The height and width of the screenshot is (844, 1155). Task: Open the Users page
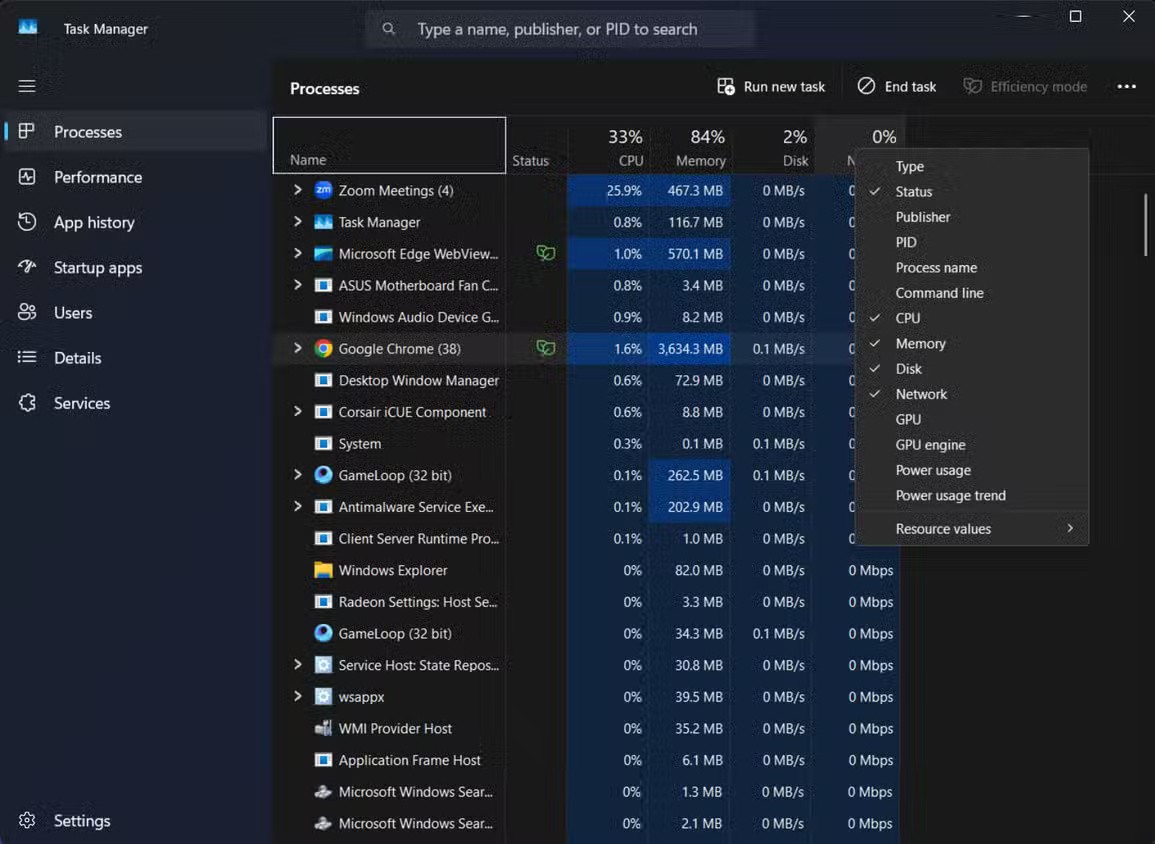(x=72, y=313)
